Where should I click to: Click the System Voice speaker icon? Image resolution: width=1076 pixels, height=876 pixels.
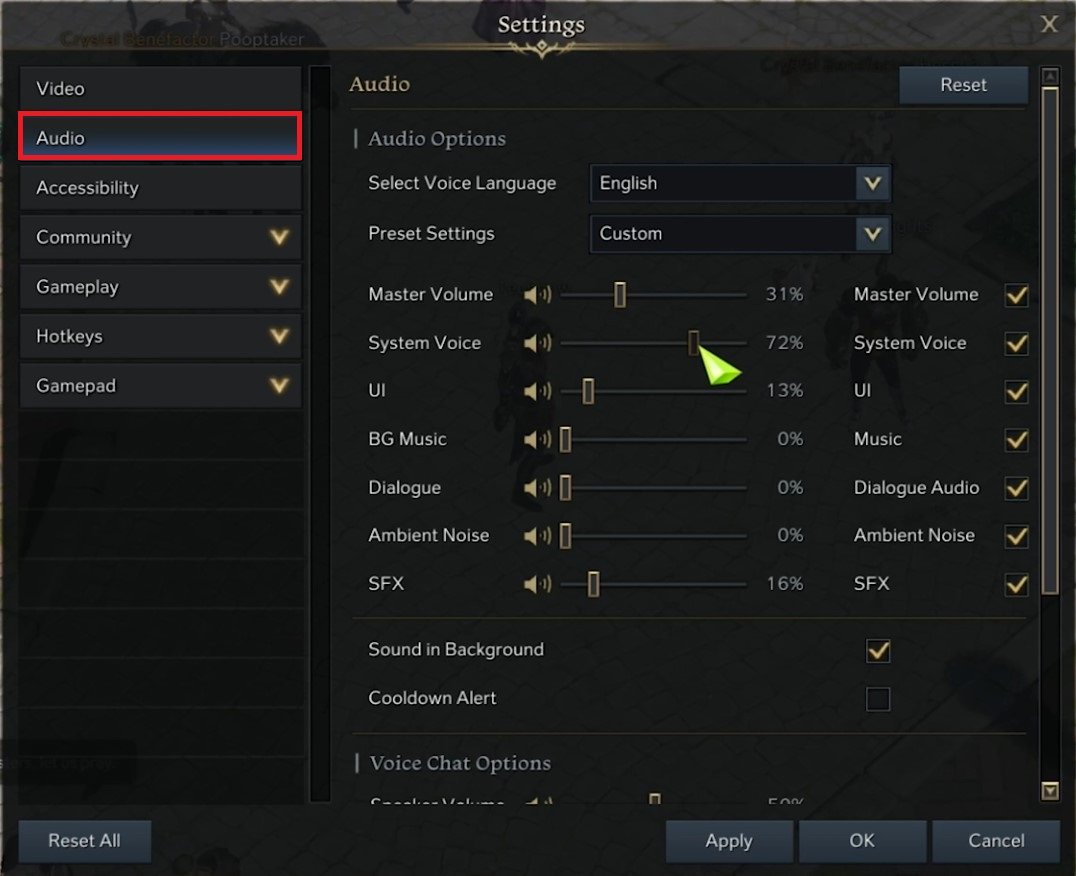click(x=537, y=343)
